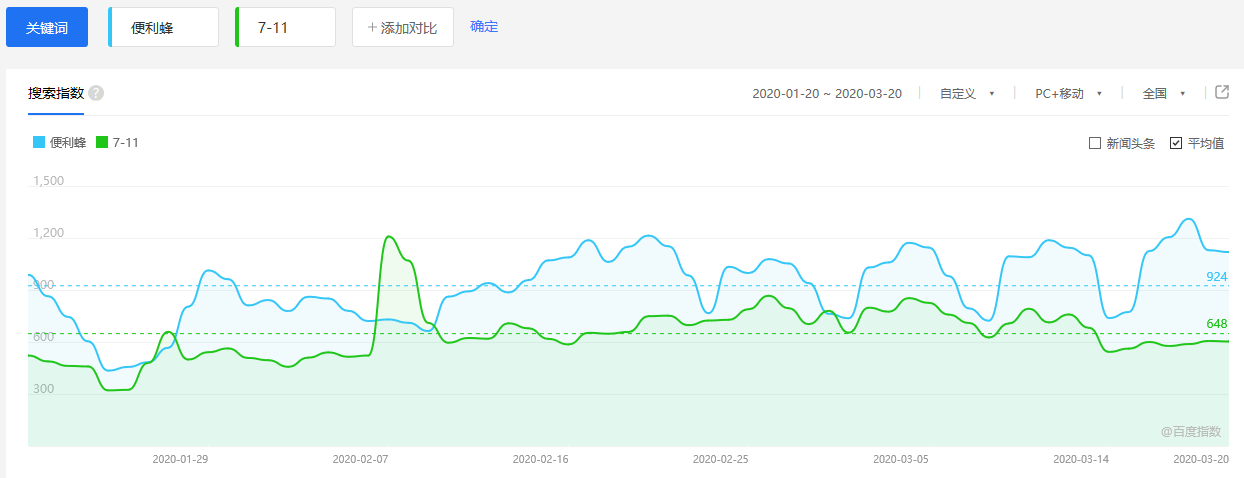This screenshot has height=478, width=1244.
Task: Expand the PC+移动 device dropdown
Action: click(x=1068, y=94)
